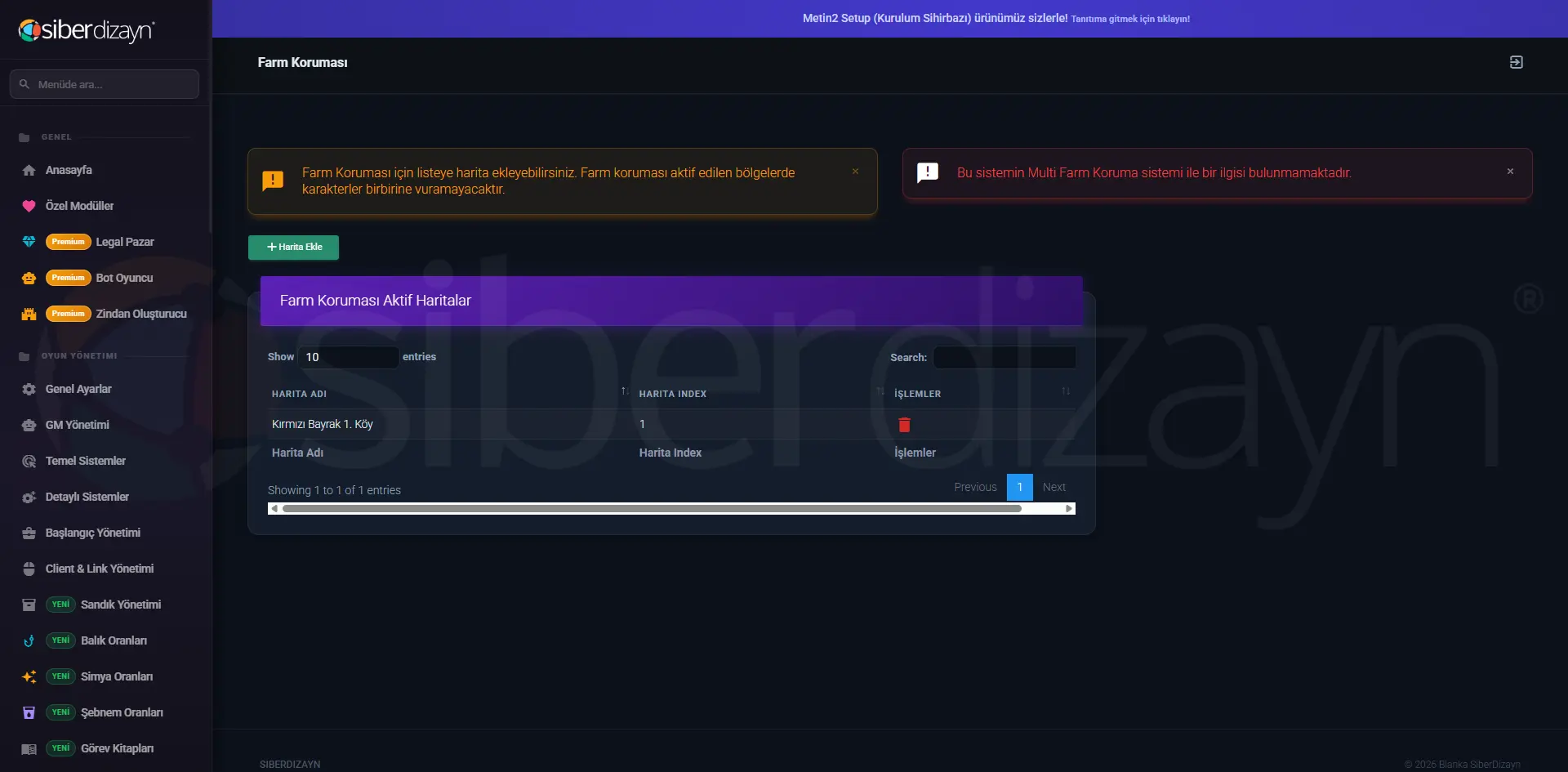1568x772 pixels.
Task: Open the Show entries count dropdown
Action: pyautogui.click(x=349, y=357)
